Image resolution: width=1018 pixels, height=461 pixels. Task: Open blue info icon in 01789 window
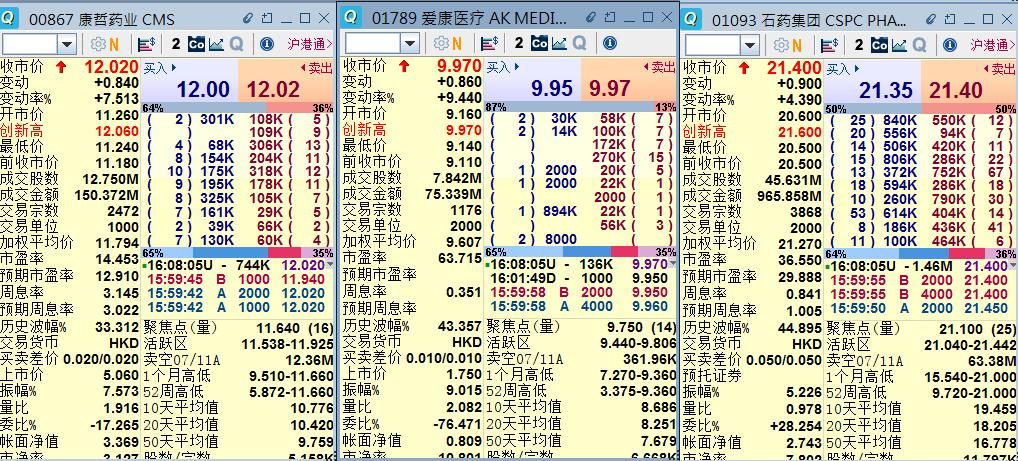tap(610, 43)
